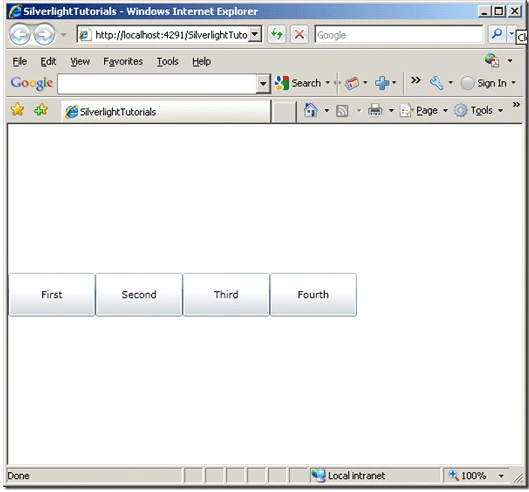The height and width of the screenshot is (492, 529).
Task: Click the Google toolbar news tag icon
Action: point(352,83)
